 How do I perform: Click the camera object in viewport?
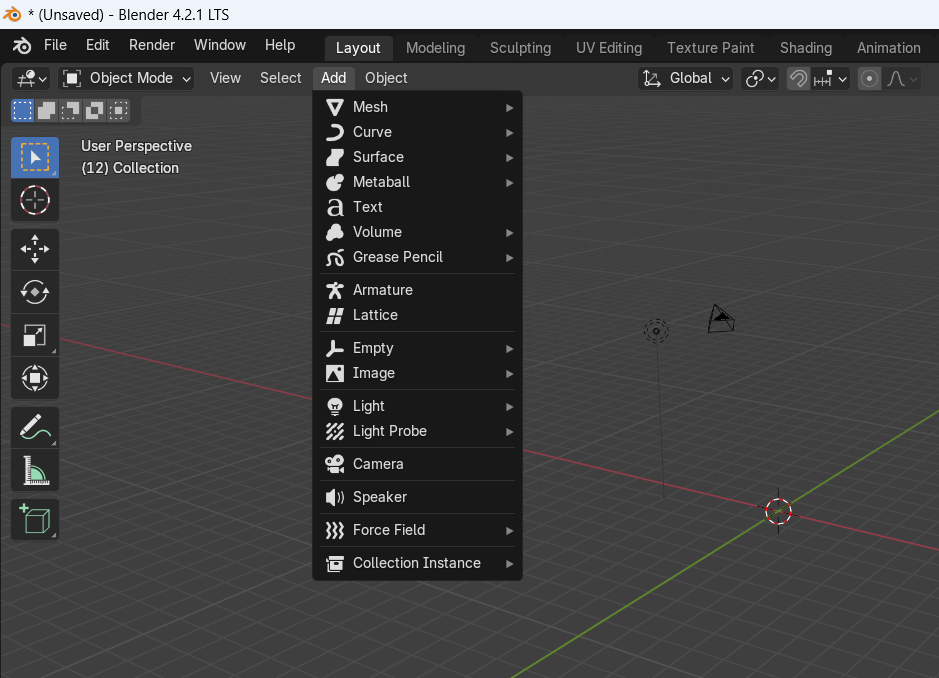720,319
